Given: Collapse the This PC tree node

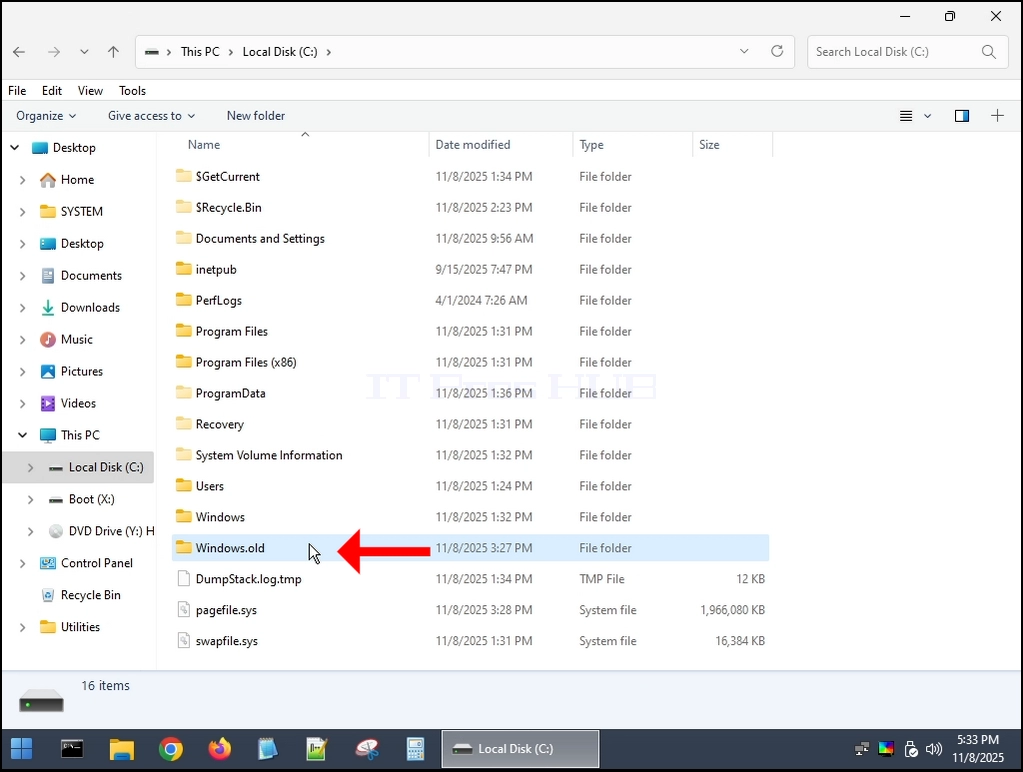Looking at the screenshot, I should (x=22, y=435).
